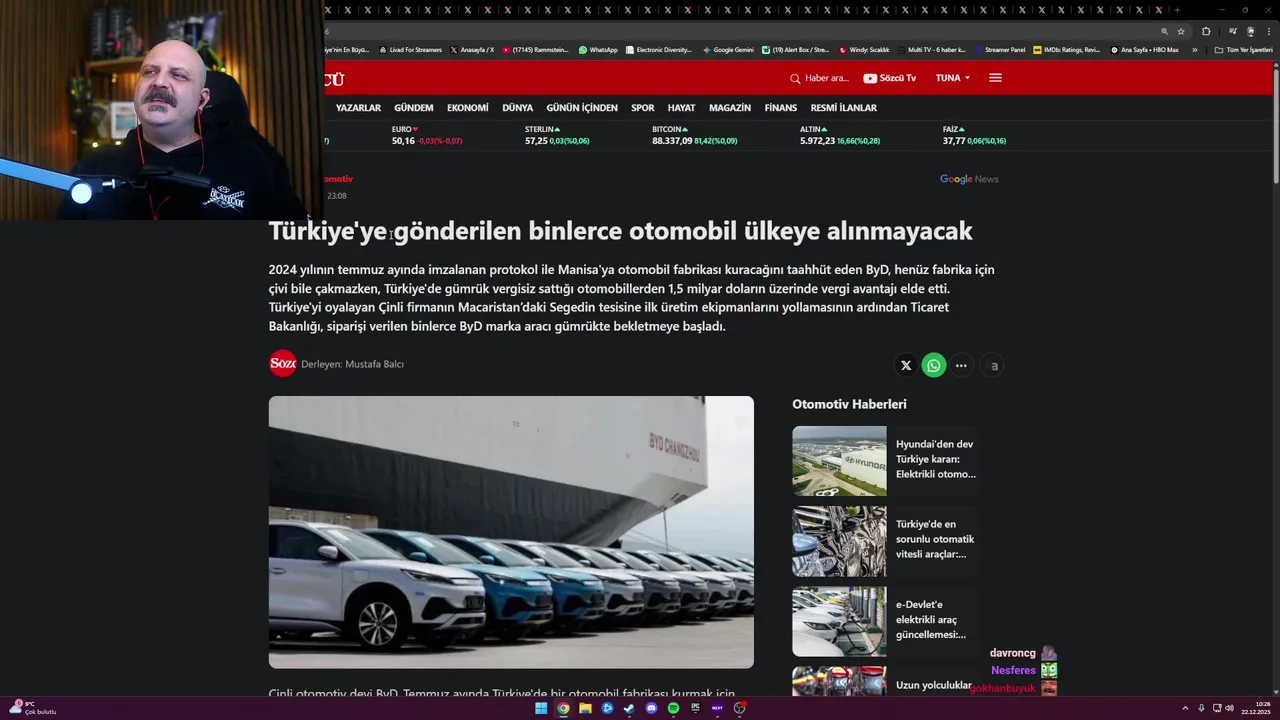Open FİNANS section
This screenshot has height=720, width=1280.
(781, 108)
